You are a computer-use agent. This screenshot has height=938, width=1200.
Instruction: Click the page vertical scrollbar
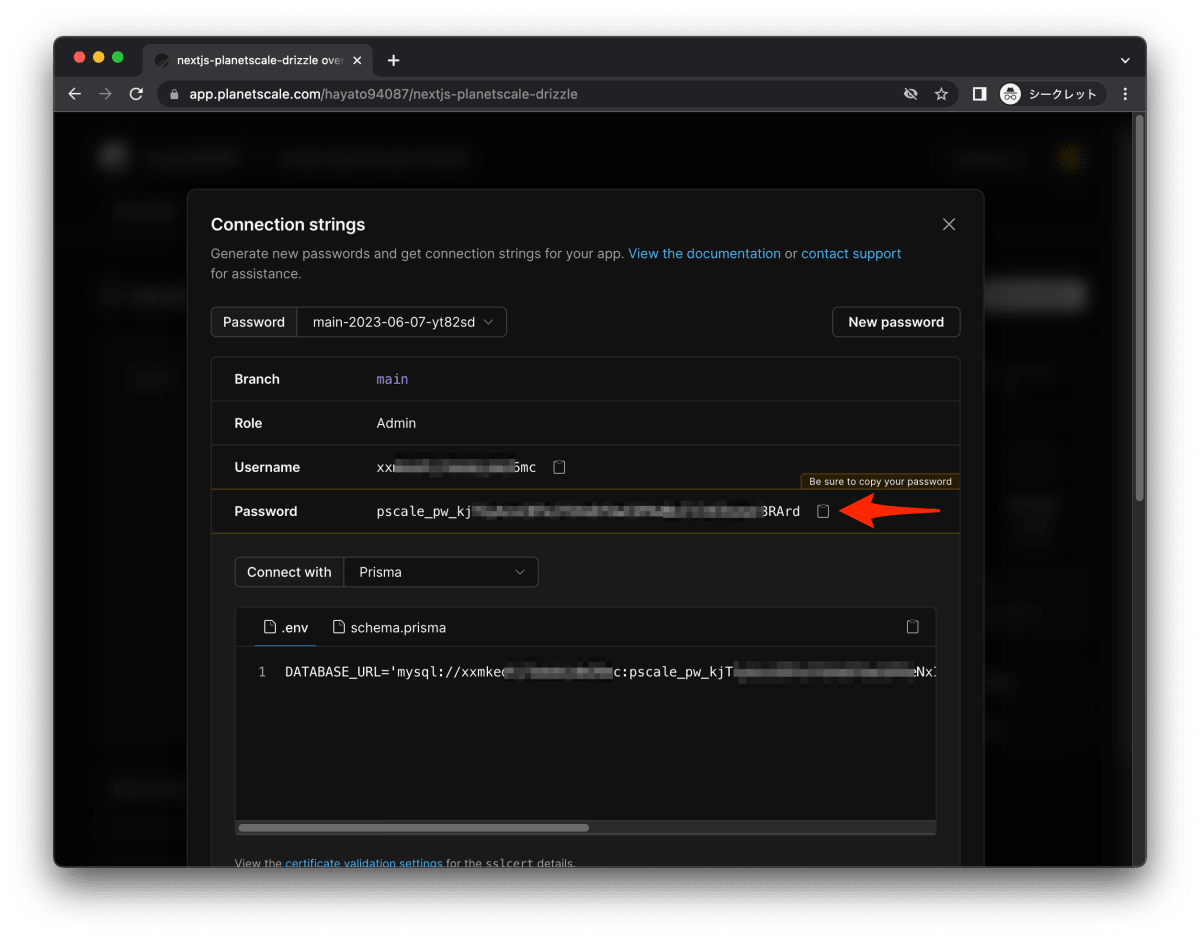point(1139,307)
